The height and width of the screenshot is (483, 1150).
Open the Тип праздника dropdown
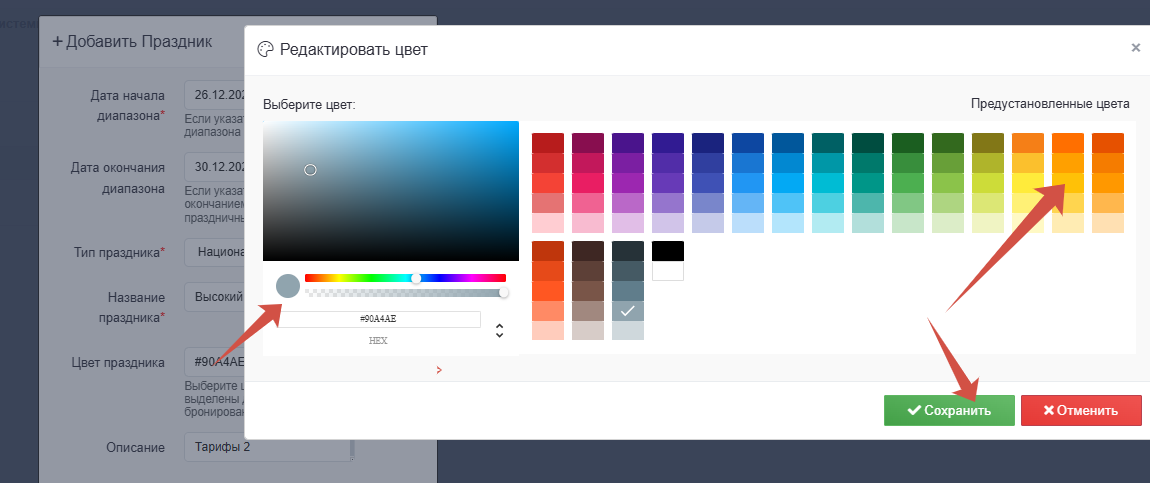point(214,253)
